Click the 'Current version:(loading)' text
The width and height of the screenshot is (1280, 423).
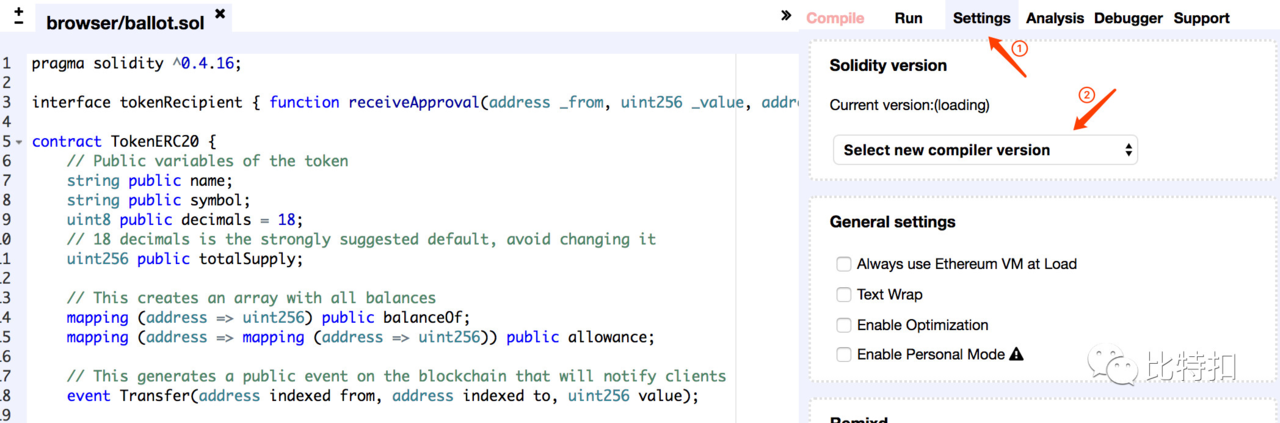pyautogui.click(x=909, y=105)
